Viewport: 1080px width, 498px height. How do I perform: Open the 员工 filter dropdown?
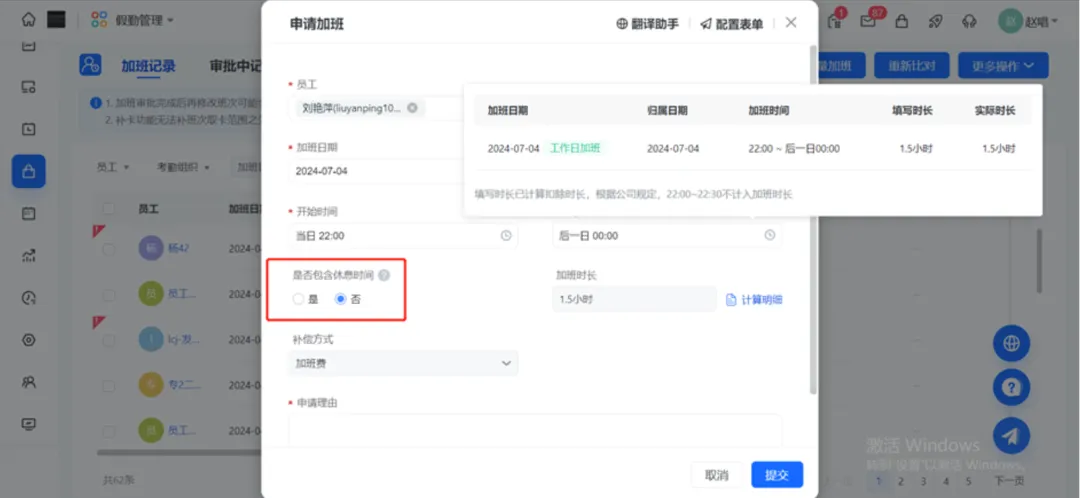(x=113, y=167)
